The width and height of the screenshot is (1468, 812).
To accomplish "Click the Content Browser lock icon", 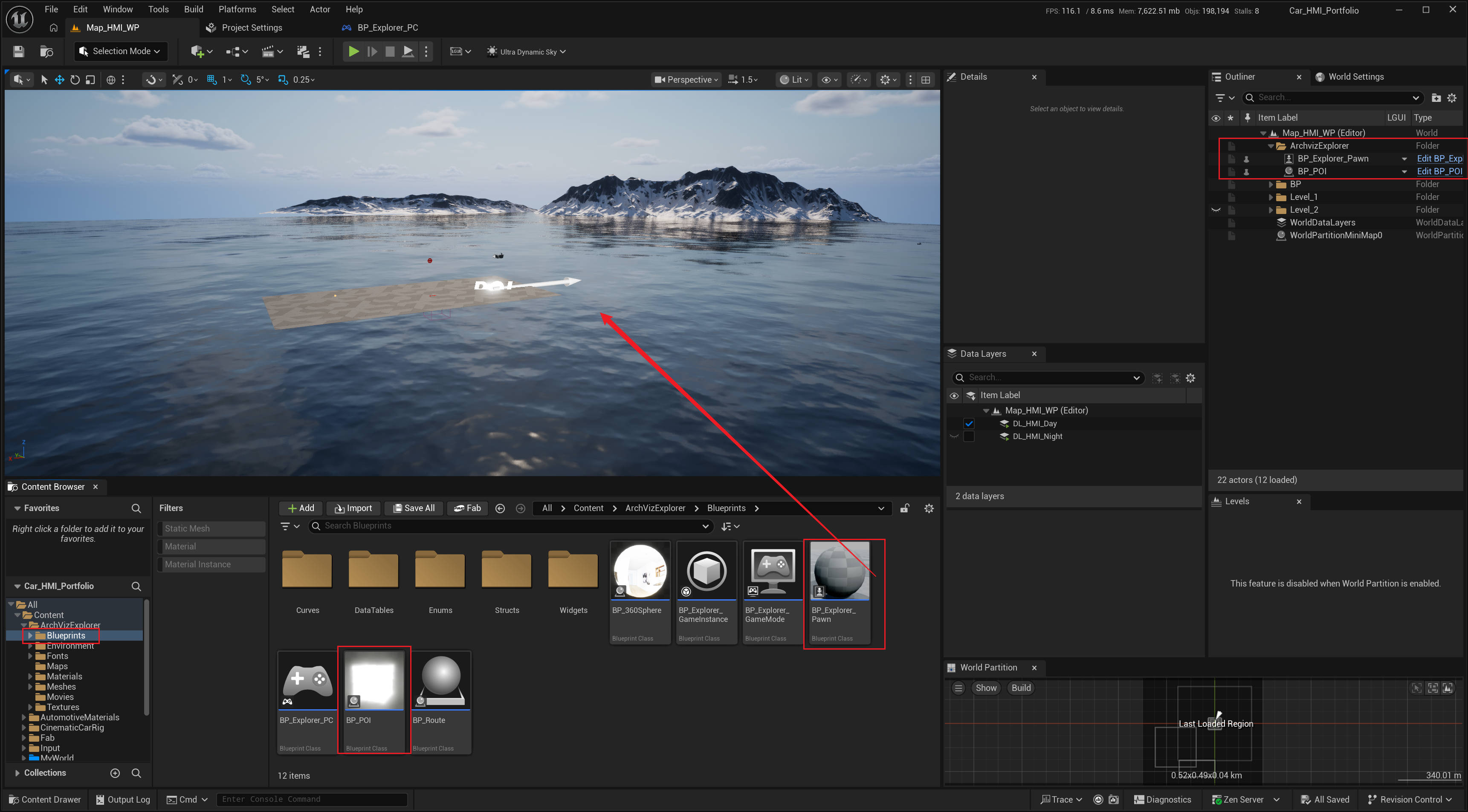I will click(x=904, y=508).
